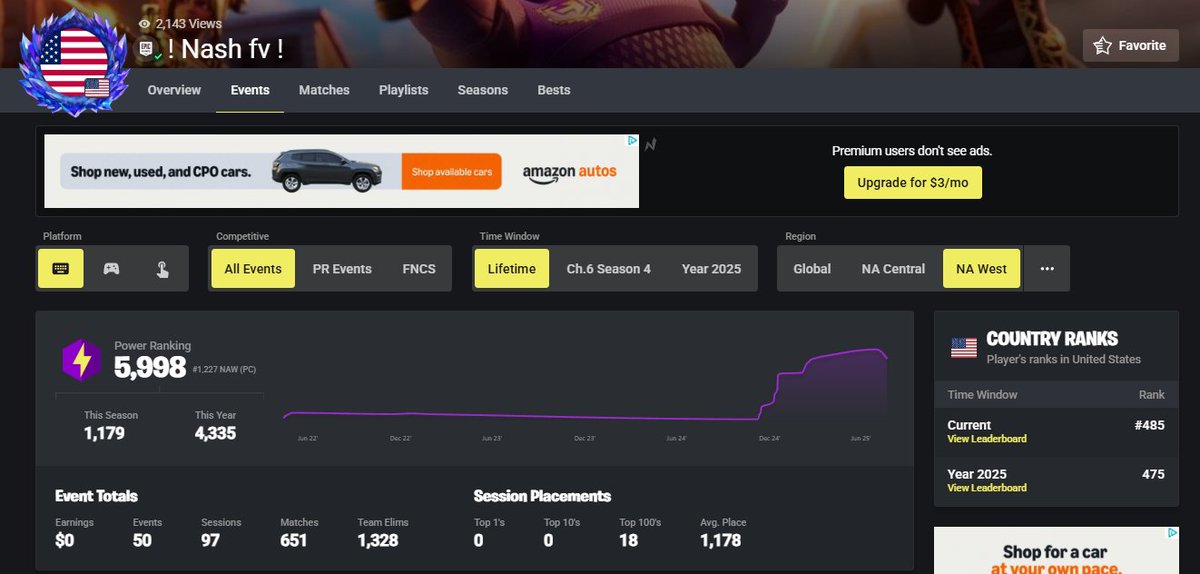This screenshot has width=1200, height=574.
Task: Go to the Playlists tab
Action: point(404,90)
